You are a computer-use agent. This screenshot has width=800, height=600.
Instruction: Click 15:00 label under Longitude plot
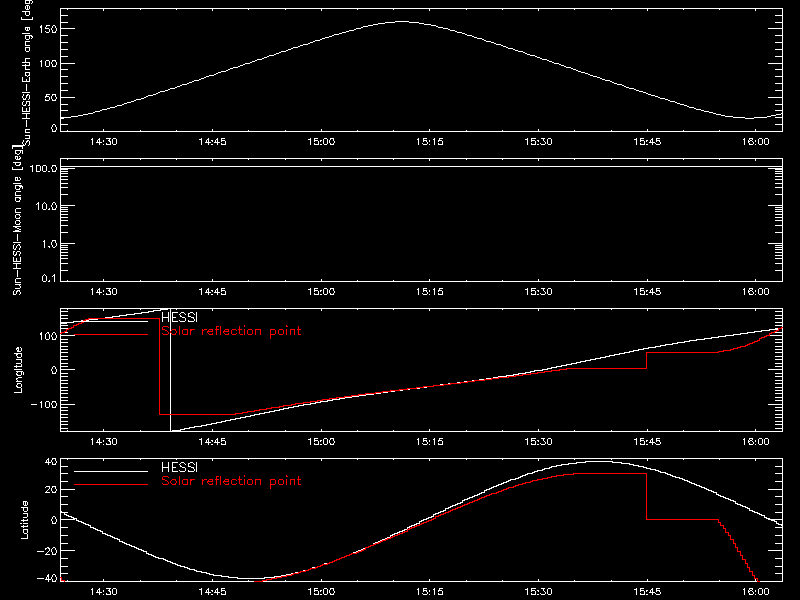pos(321,442)
